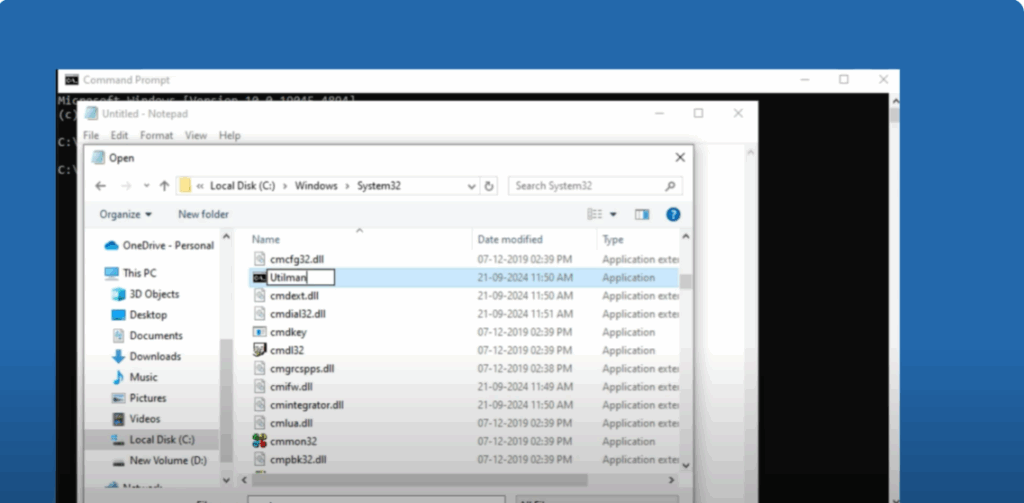Click the System32 breadcrumb segment

[x=379, y=186]
